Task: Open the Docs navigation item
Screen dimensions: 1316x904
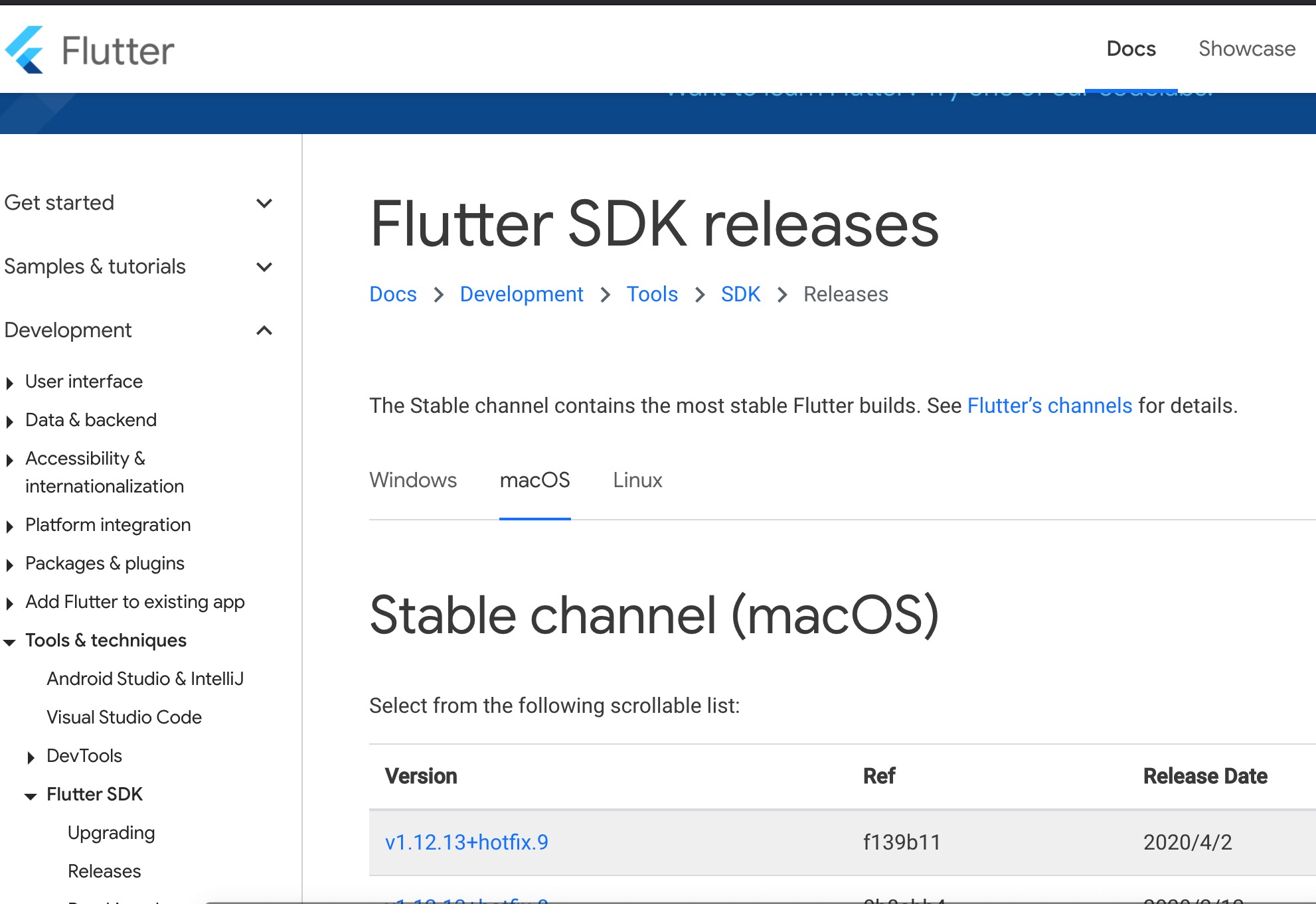Action: pos(1131,48)
